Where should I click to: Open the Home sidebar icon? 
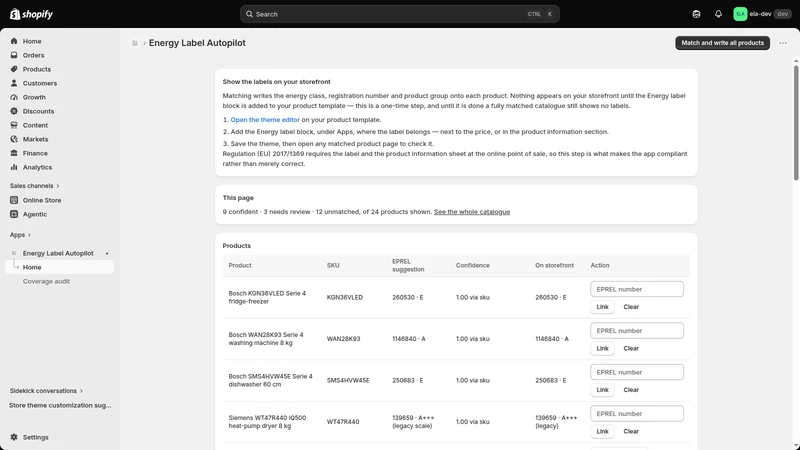point(14,41)
